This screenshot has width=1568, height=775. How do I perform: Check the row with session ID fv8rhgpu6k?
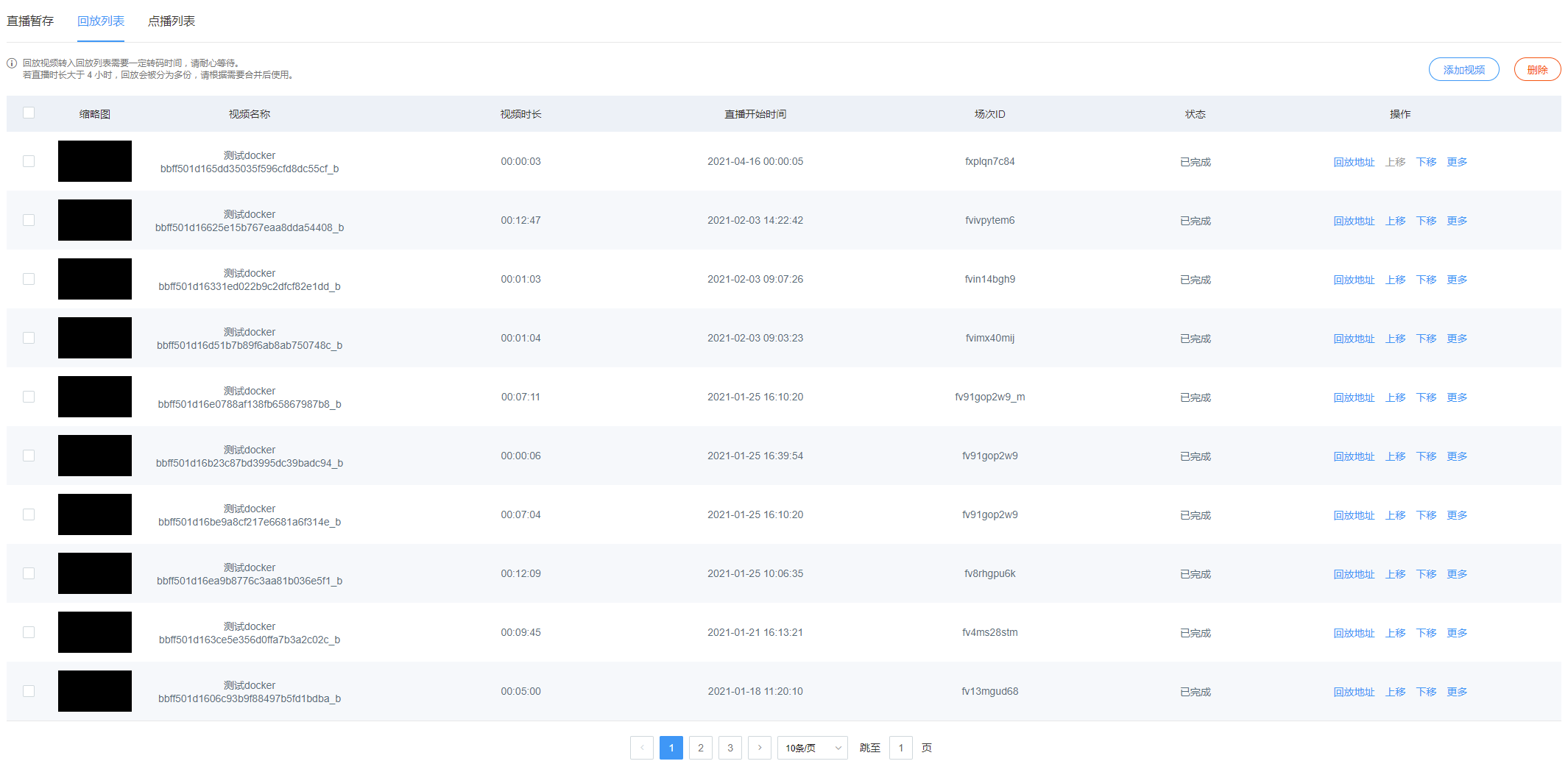coord(29,573)
